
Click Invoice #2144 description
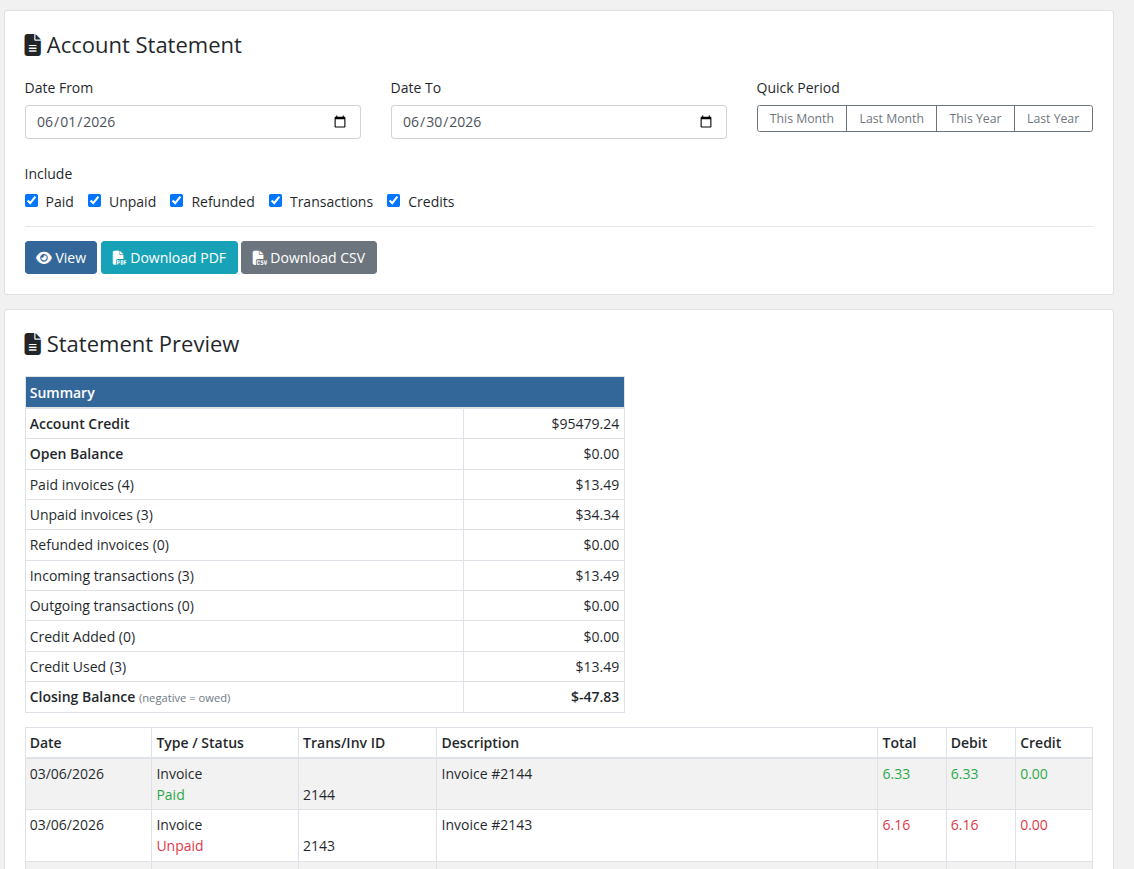(x=487, y=774)
